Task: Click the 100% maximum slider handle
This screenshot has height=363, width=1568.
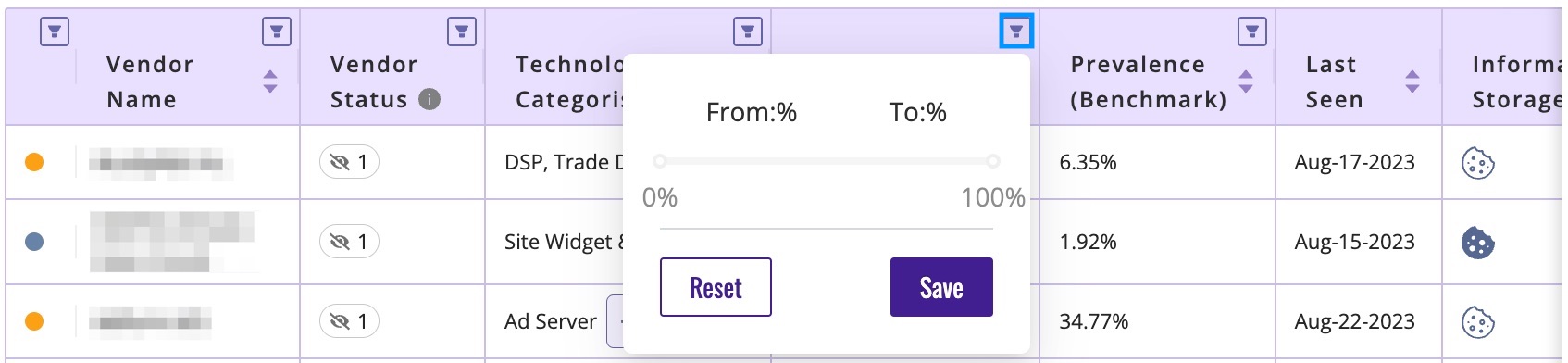Action: point(993,161)
